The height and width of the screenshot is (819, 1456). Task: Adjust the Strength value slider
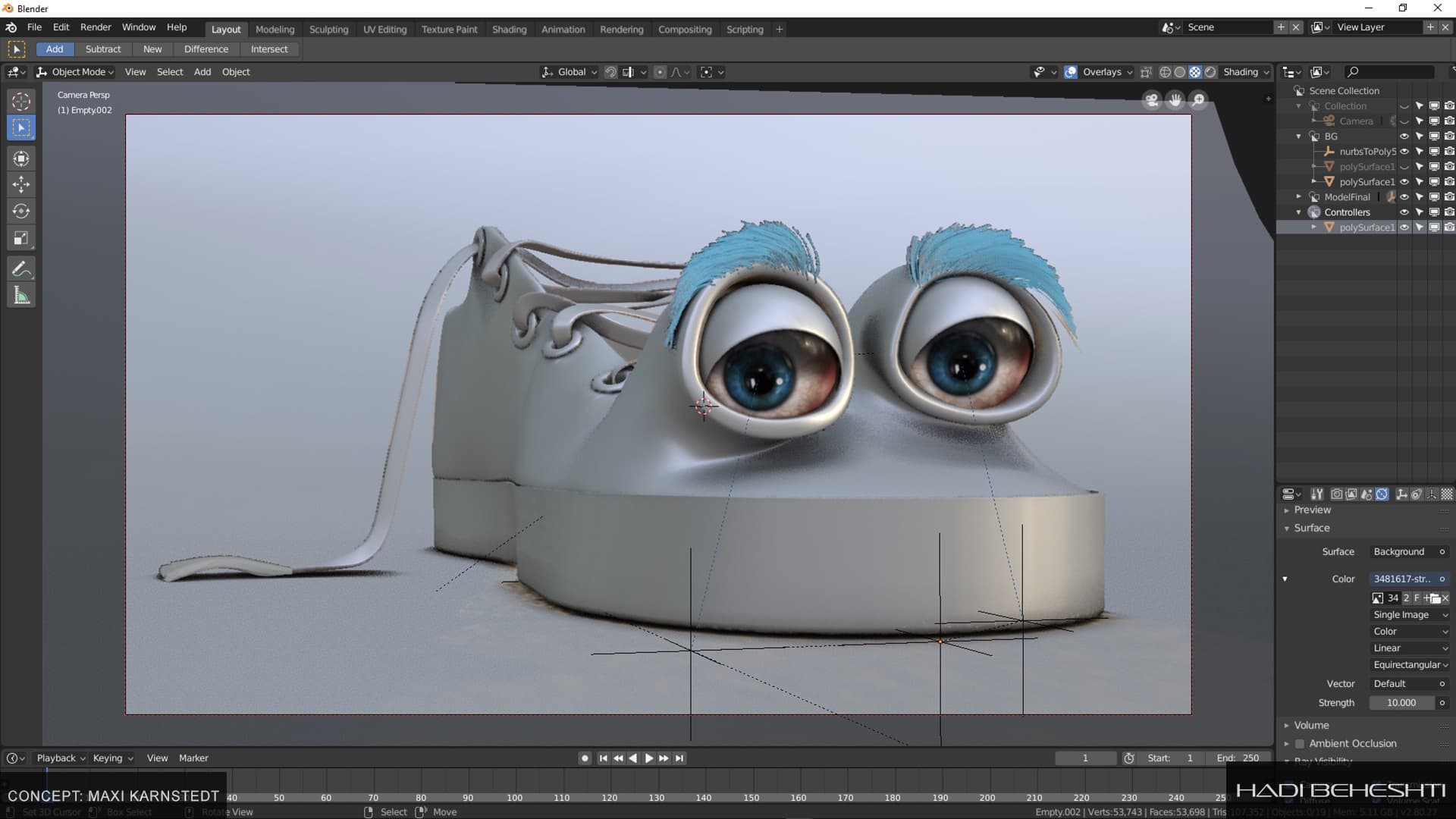tap(1401, 703)
